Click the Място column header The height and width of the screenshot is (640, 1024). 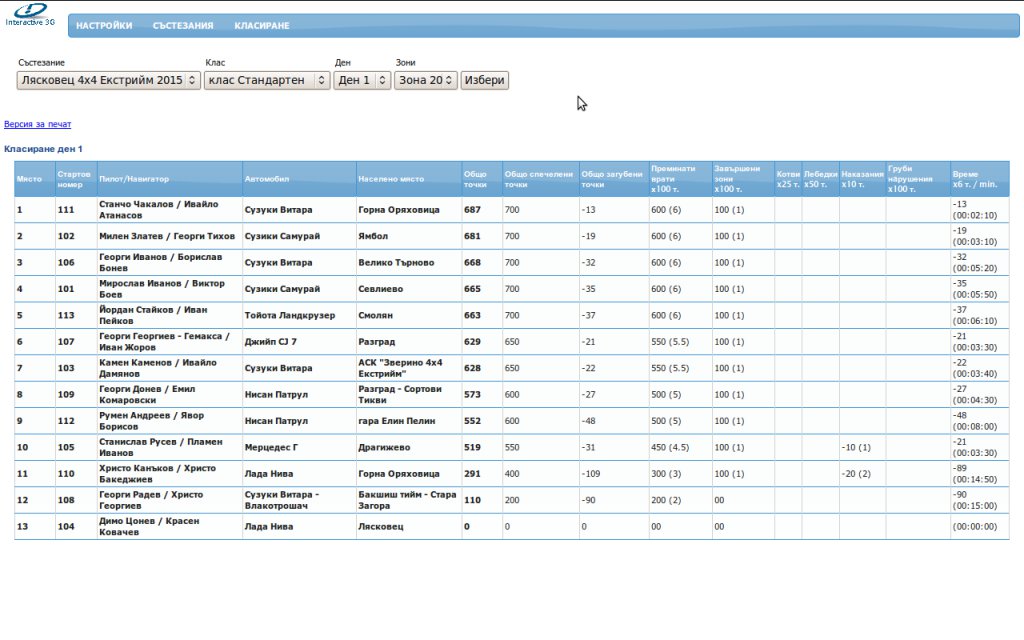click(x=29, y=179)
